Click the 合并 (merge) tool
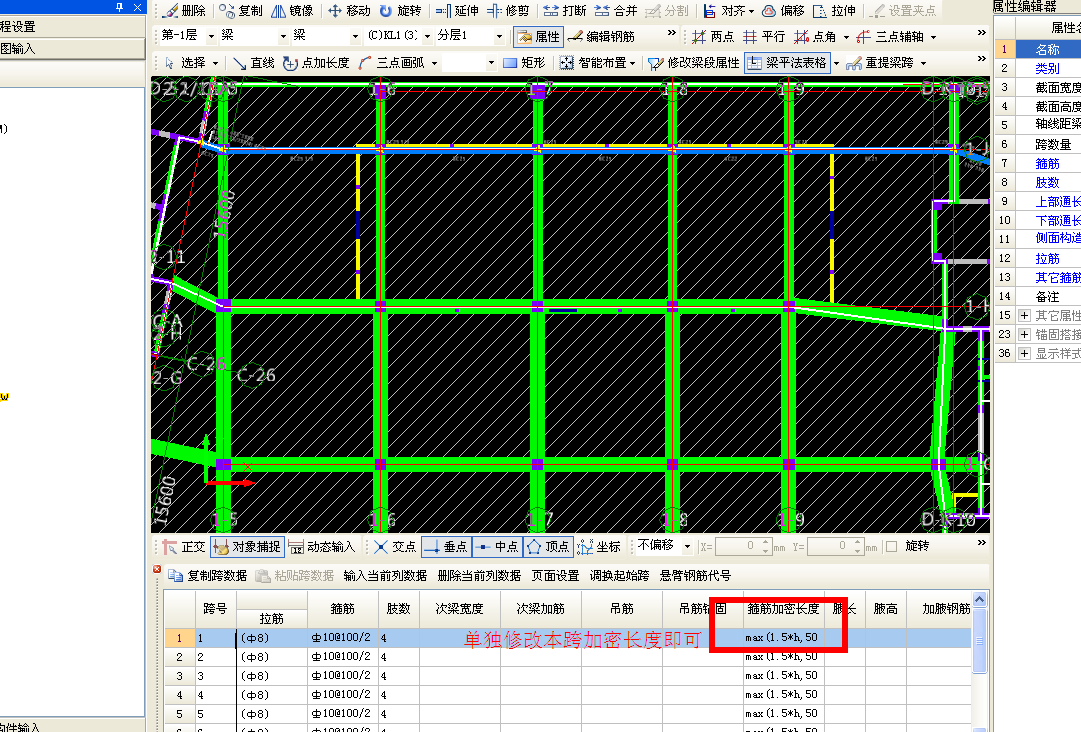Viewport: 1081px width, 732px height. [x=616, y=11]
